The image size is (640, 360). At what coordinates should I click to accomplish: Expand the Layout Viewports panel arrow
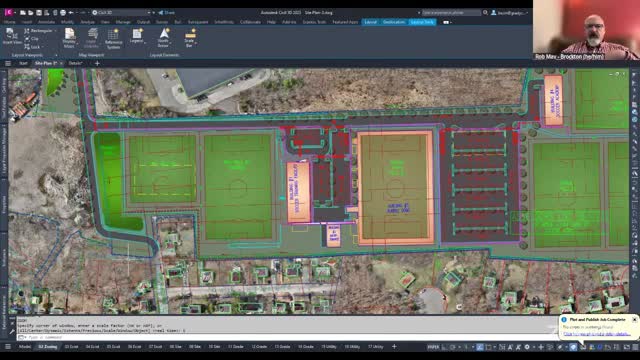point(56,55)
